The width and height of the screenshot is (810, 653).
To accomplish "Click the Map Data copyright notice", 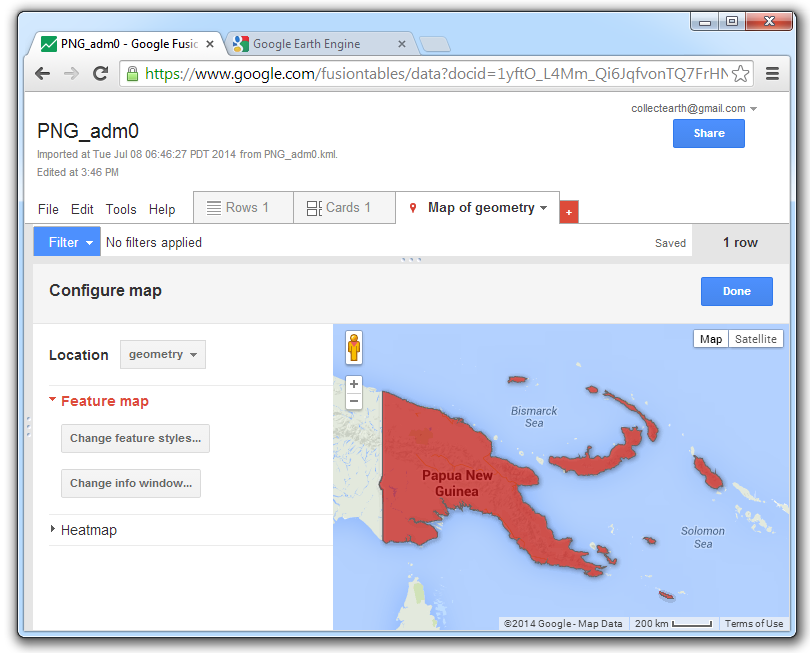I will [x=563, y=624].
